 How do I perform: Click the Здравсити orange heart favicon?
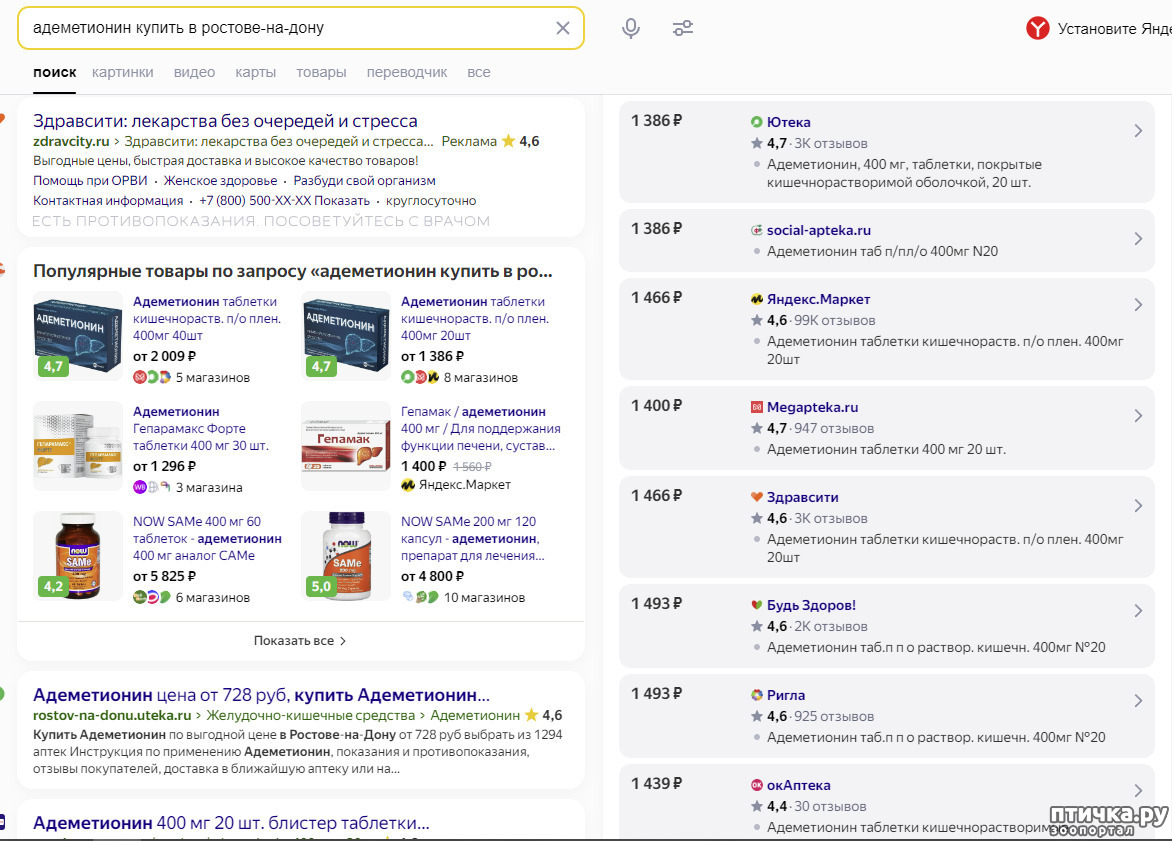(x=756, y=497)
